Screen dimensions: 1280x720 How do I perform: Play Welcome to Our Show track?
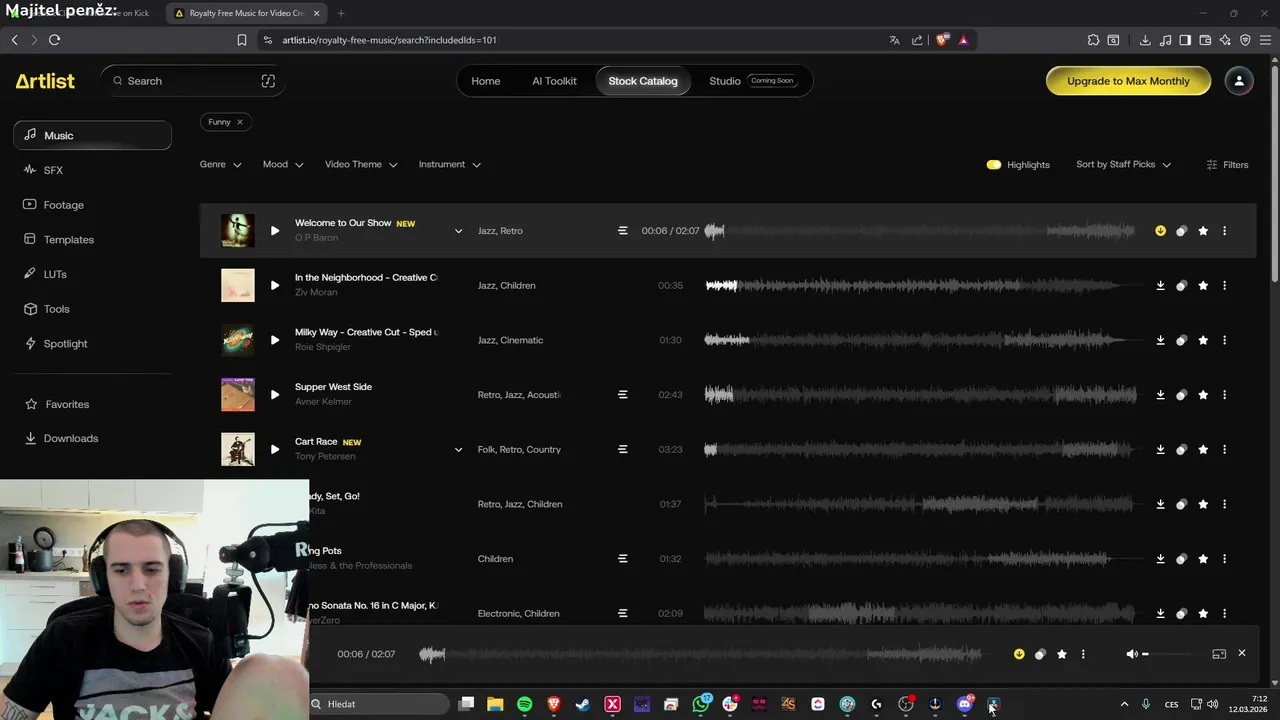tap(275, 231)
